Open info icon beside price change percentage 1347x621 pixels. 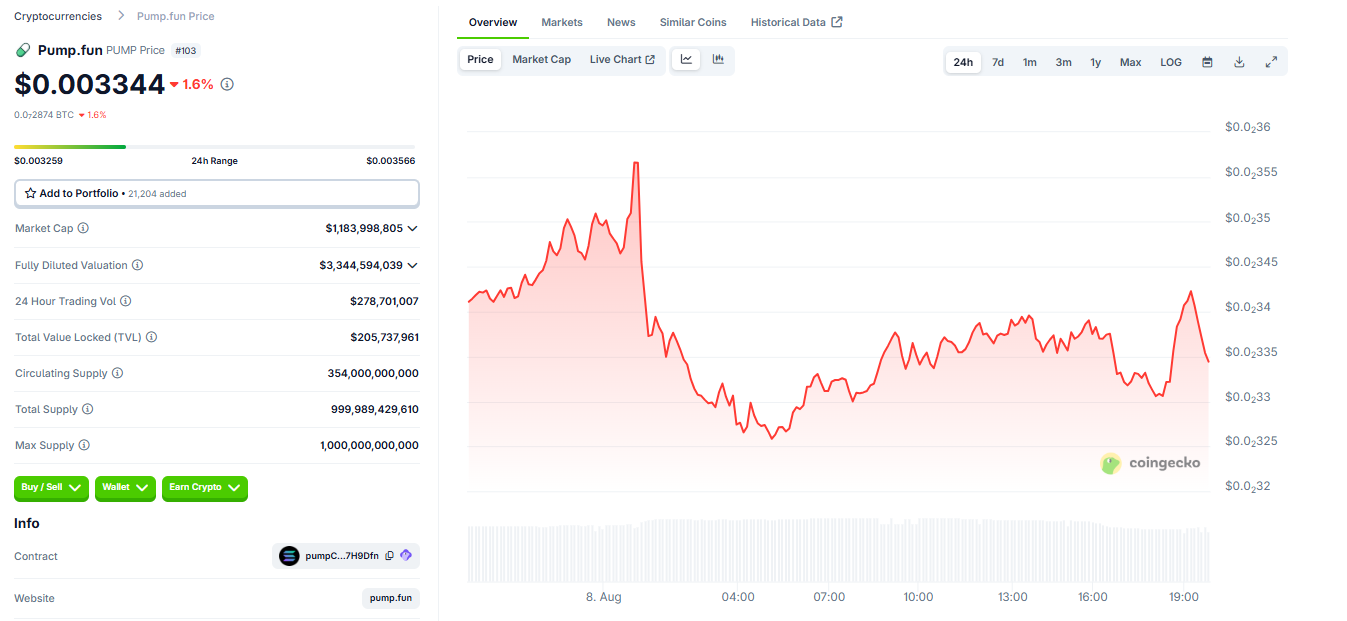tap(227, 84)
